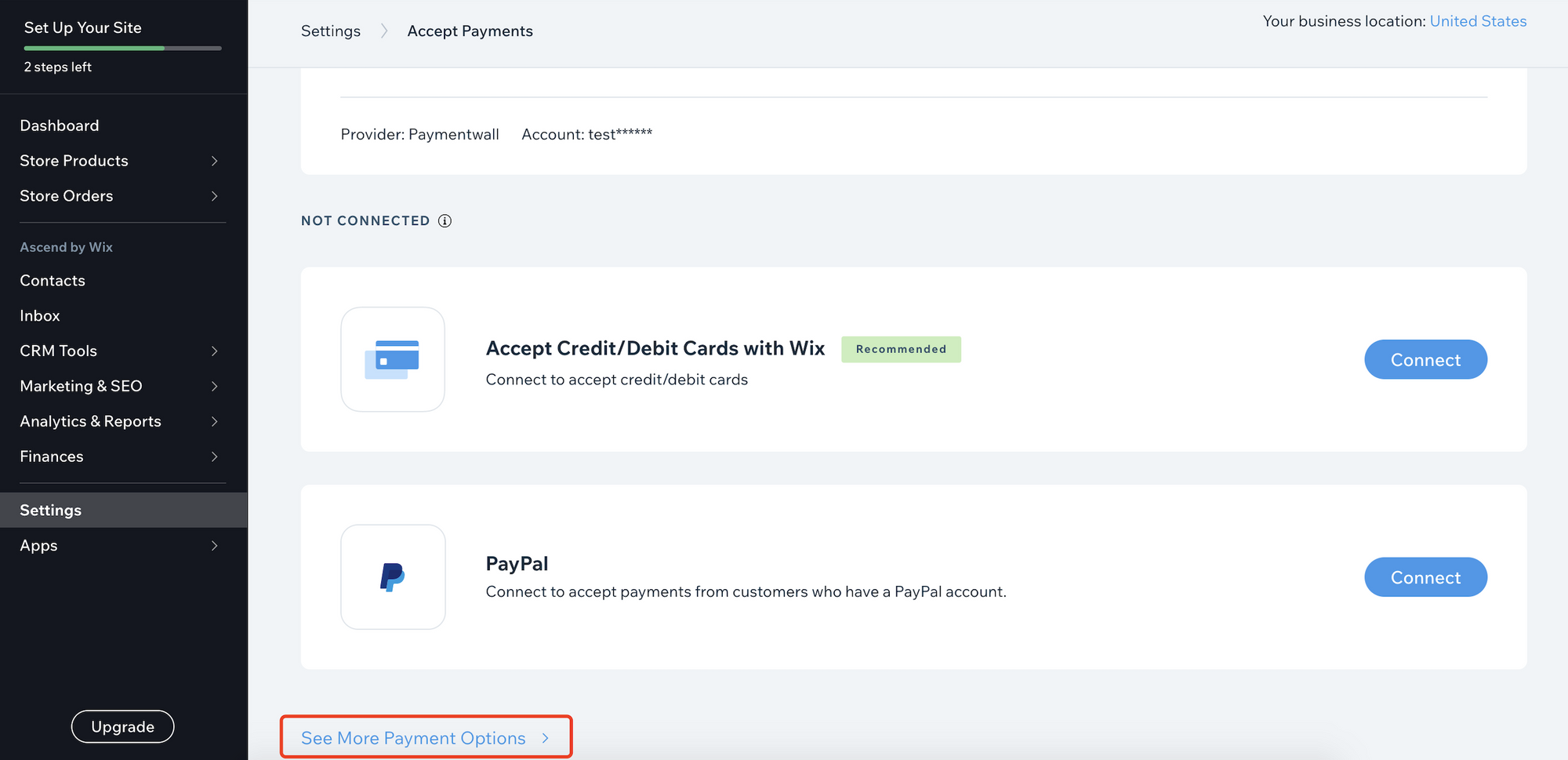Expand the Finances chevron

tap(214, 456)
